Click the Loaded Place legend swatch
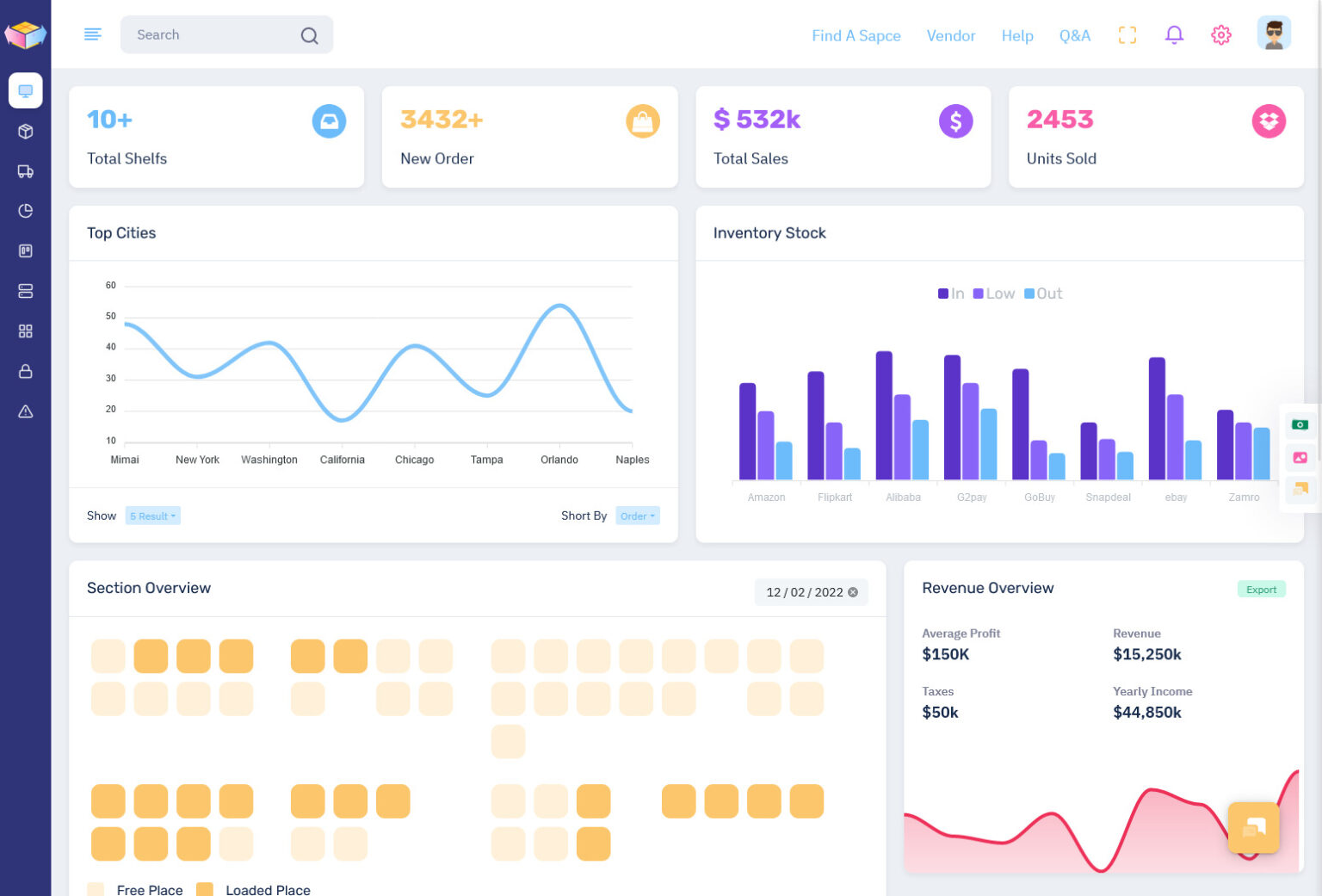This screenshot has width=1322, height=896. (205, 889)
